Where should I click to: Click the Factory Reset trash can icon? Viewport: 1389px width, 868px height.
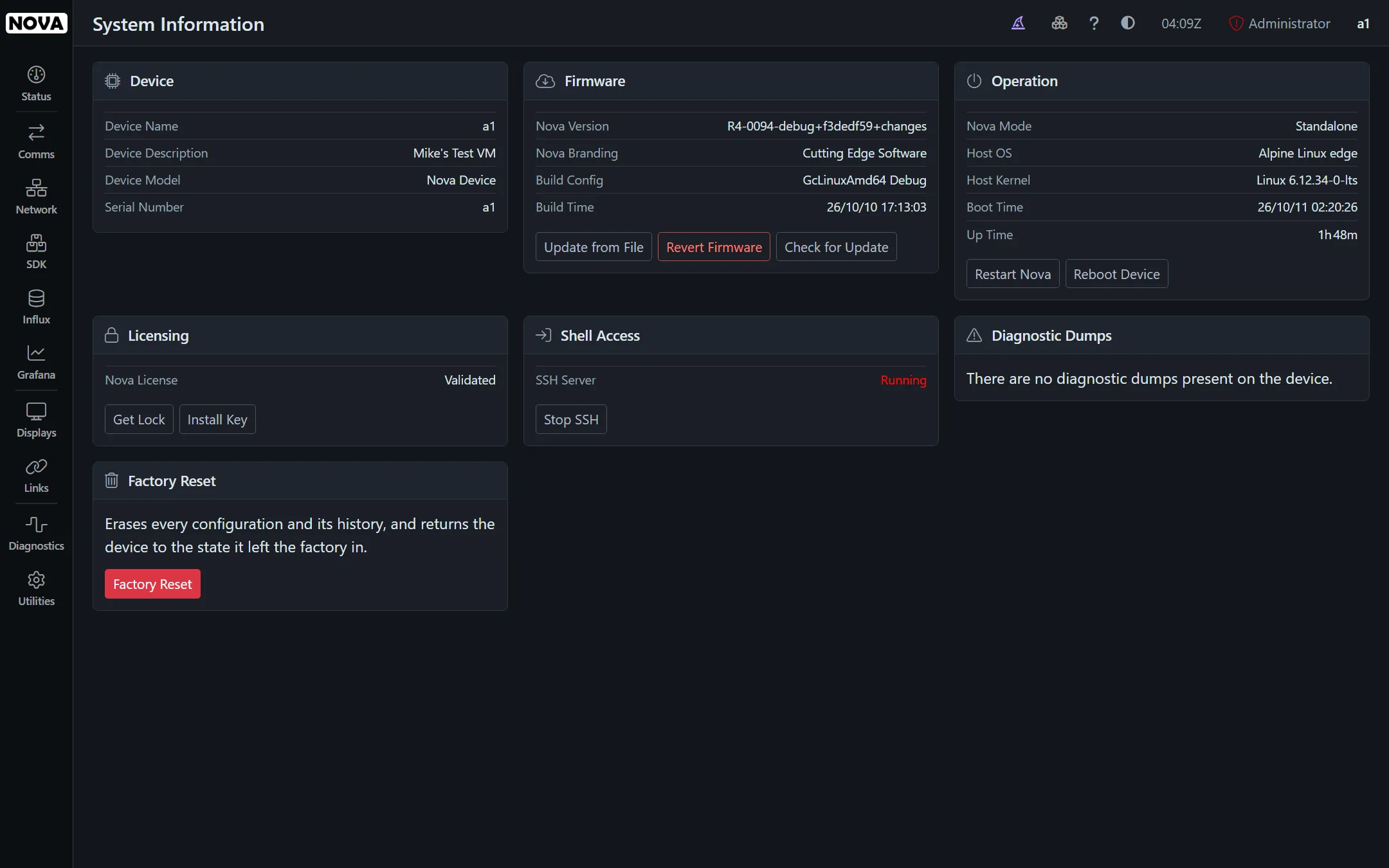(x=112, y=481)
